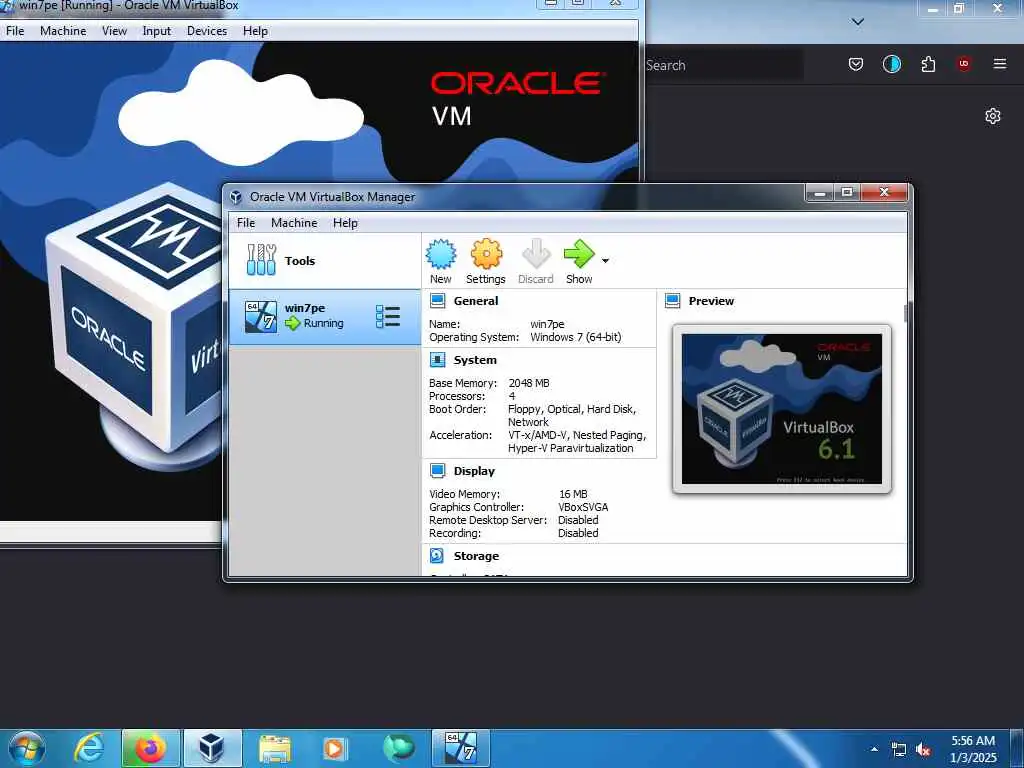The height and width of the screenshot is (768, 1024).
Task: Open the Firefox Extensions puzzle icon
Action: 928,64
